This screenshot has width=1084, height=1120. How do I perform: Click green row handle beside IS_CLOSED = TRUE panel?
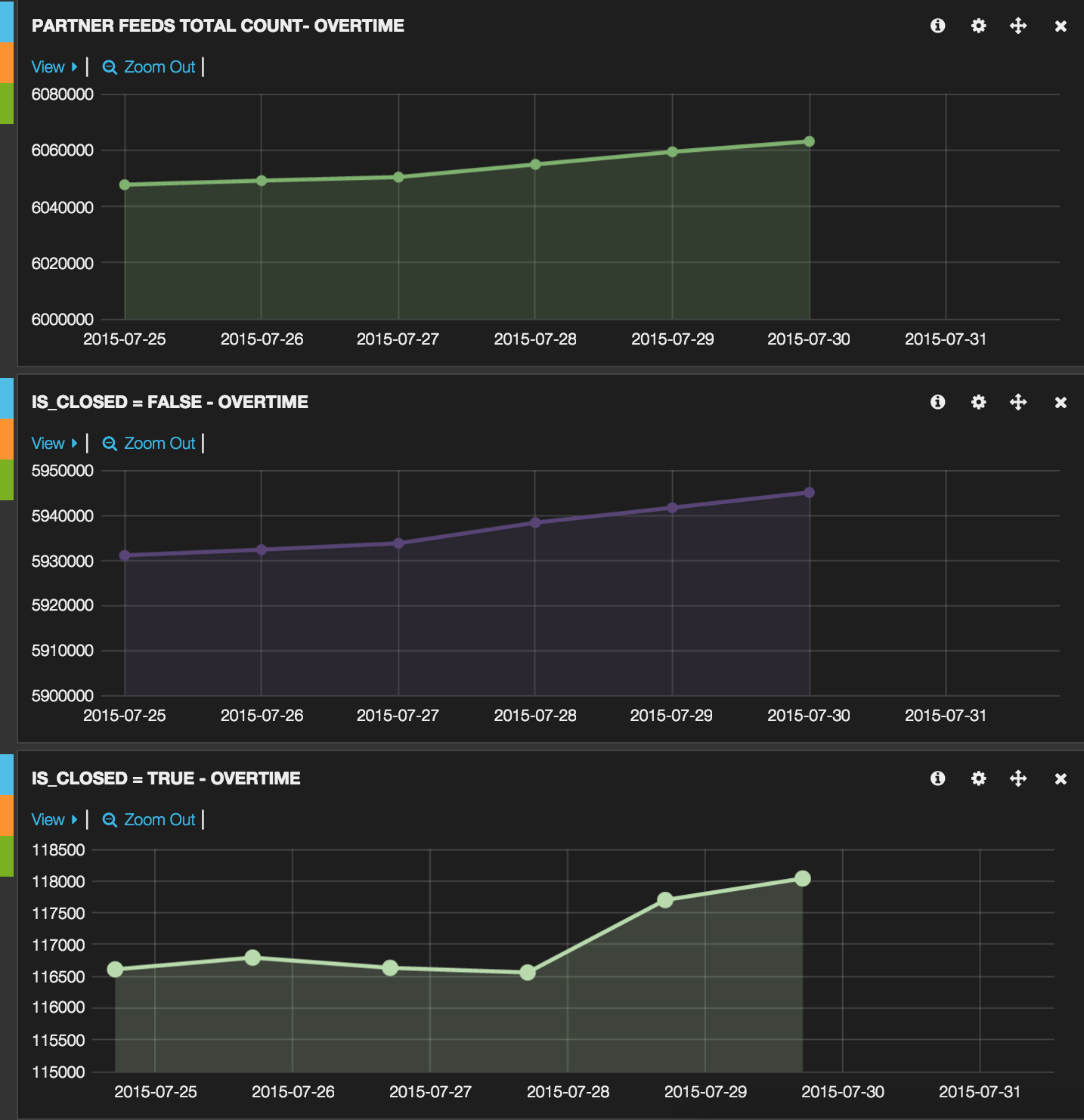(7, 856)
